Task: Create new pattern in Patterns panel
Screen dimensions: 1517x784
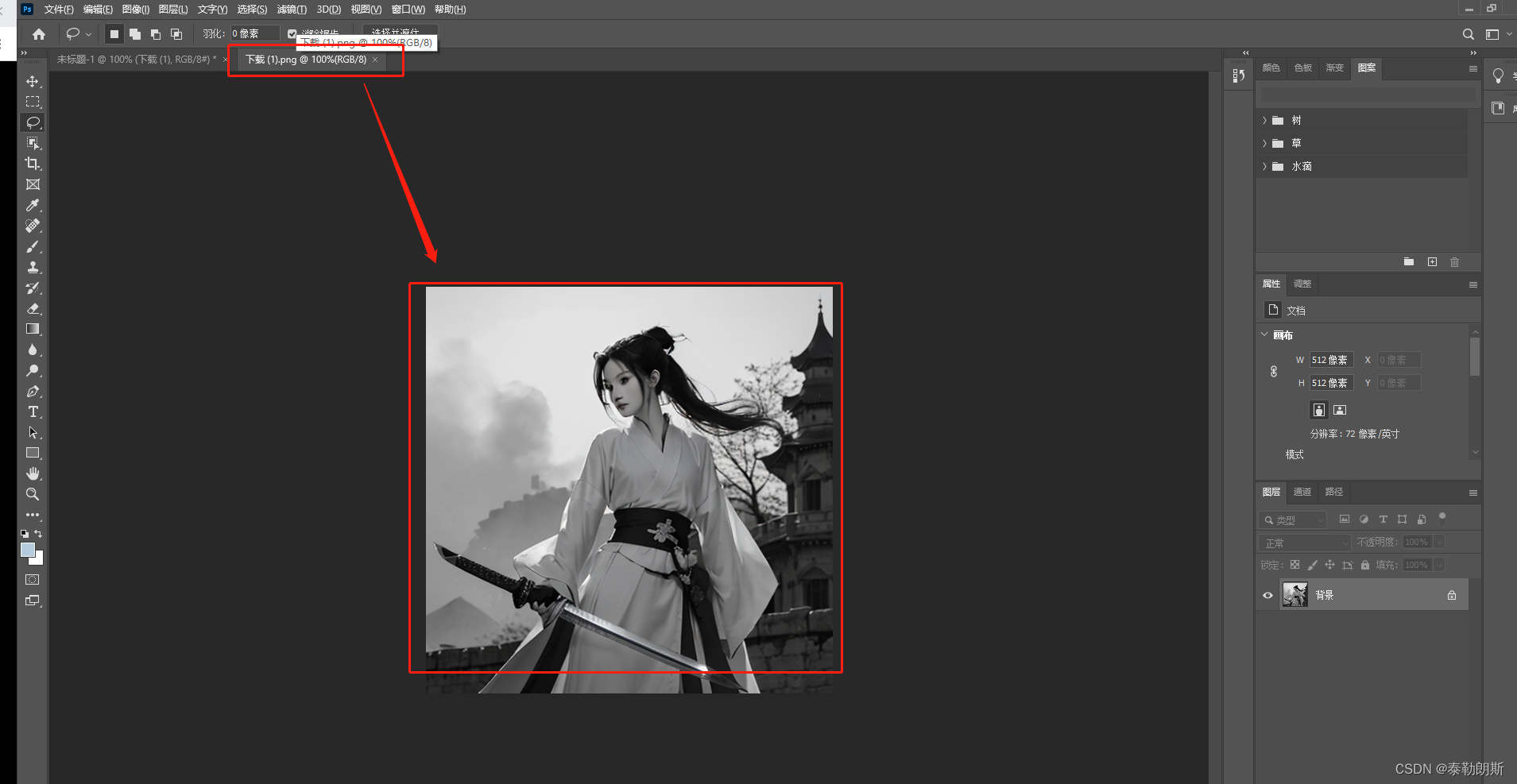Action: tap(1432, 262)
